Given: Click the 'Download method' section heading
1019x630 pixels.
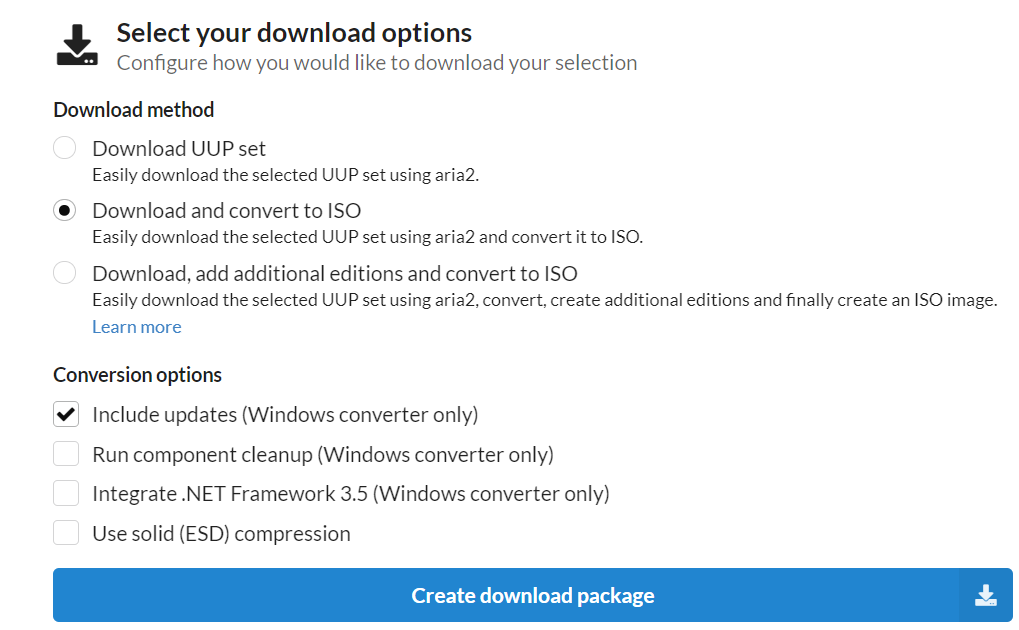Looking at the screenshot, I should pyautogui.click(x=133, y=110).
